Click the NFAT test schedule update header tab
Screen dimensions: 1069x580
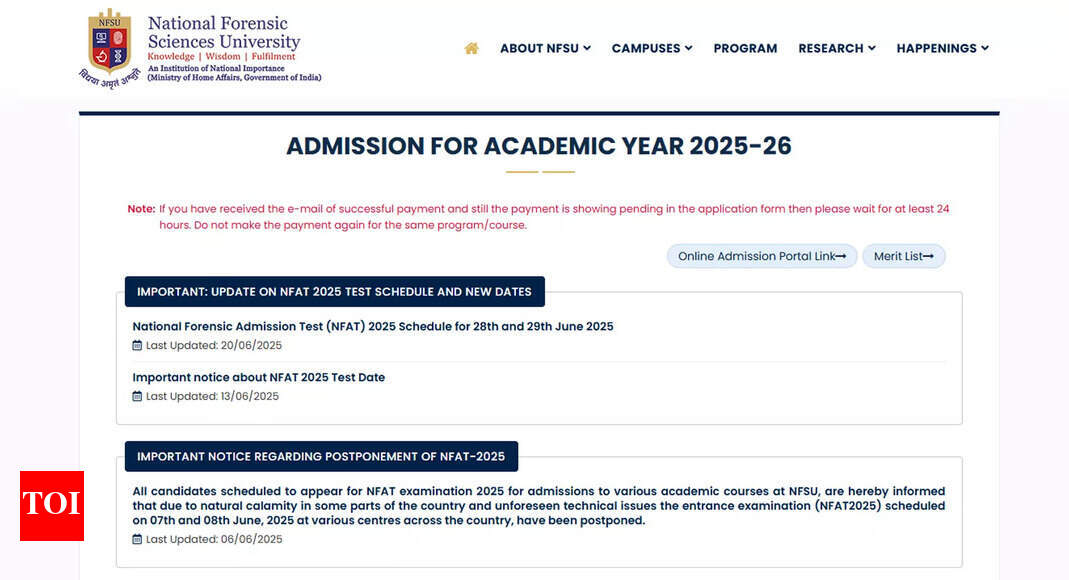[334, 292]
